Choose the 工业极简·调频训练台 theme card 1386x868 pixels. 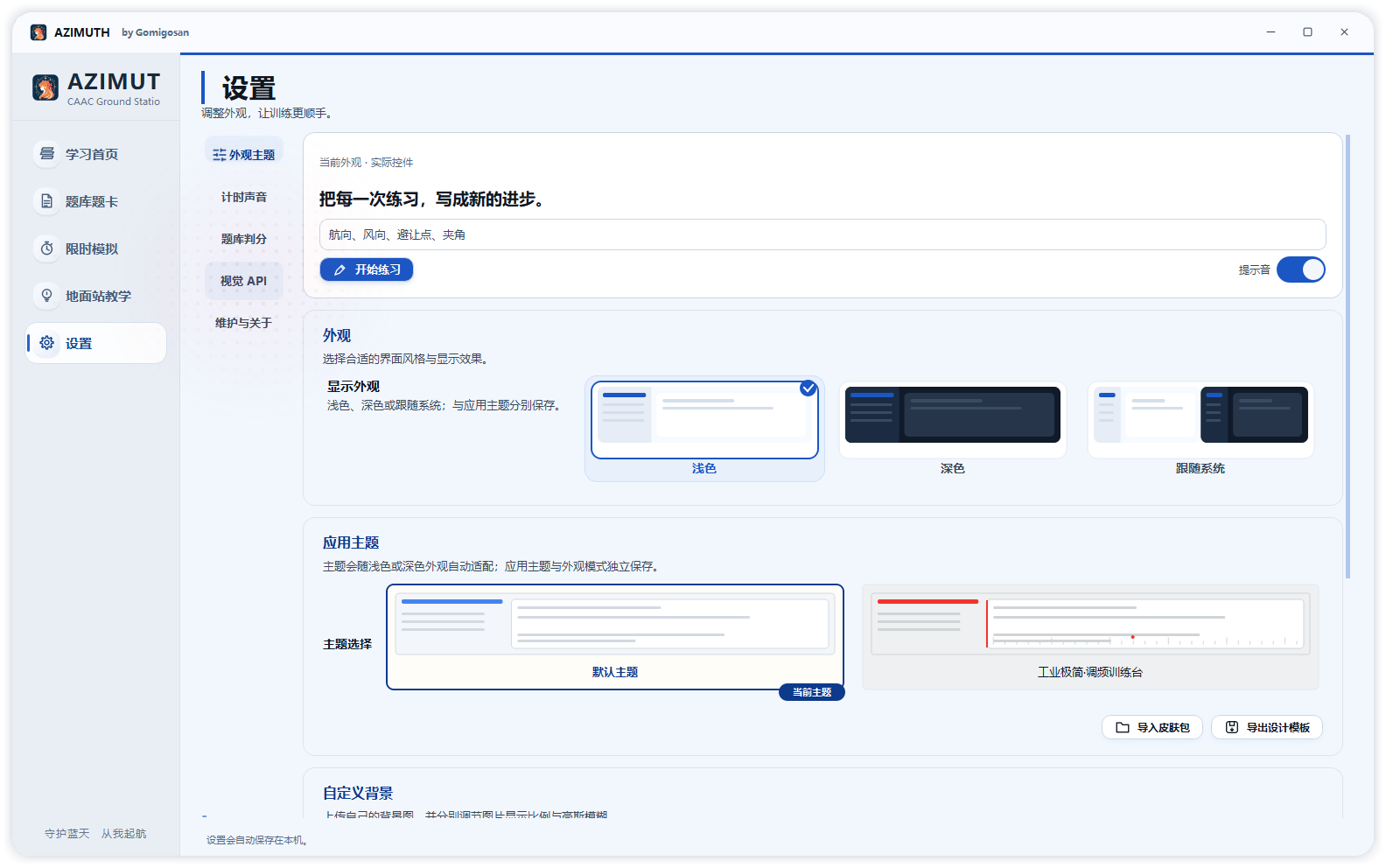[x=1090, y=637]
